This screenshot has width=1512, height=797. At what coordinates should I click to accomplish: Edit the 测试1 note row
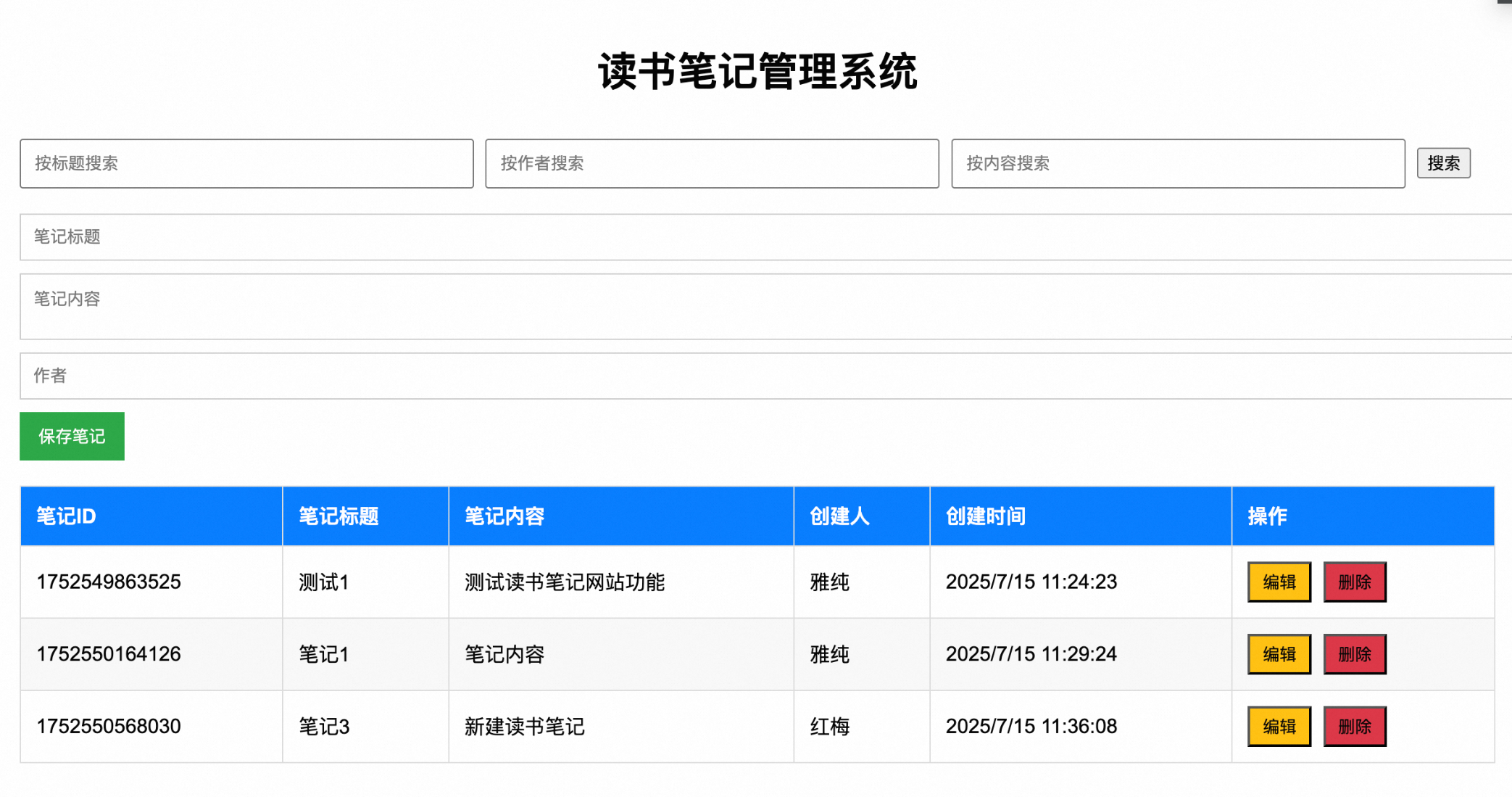1279,582
